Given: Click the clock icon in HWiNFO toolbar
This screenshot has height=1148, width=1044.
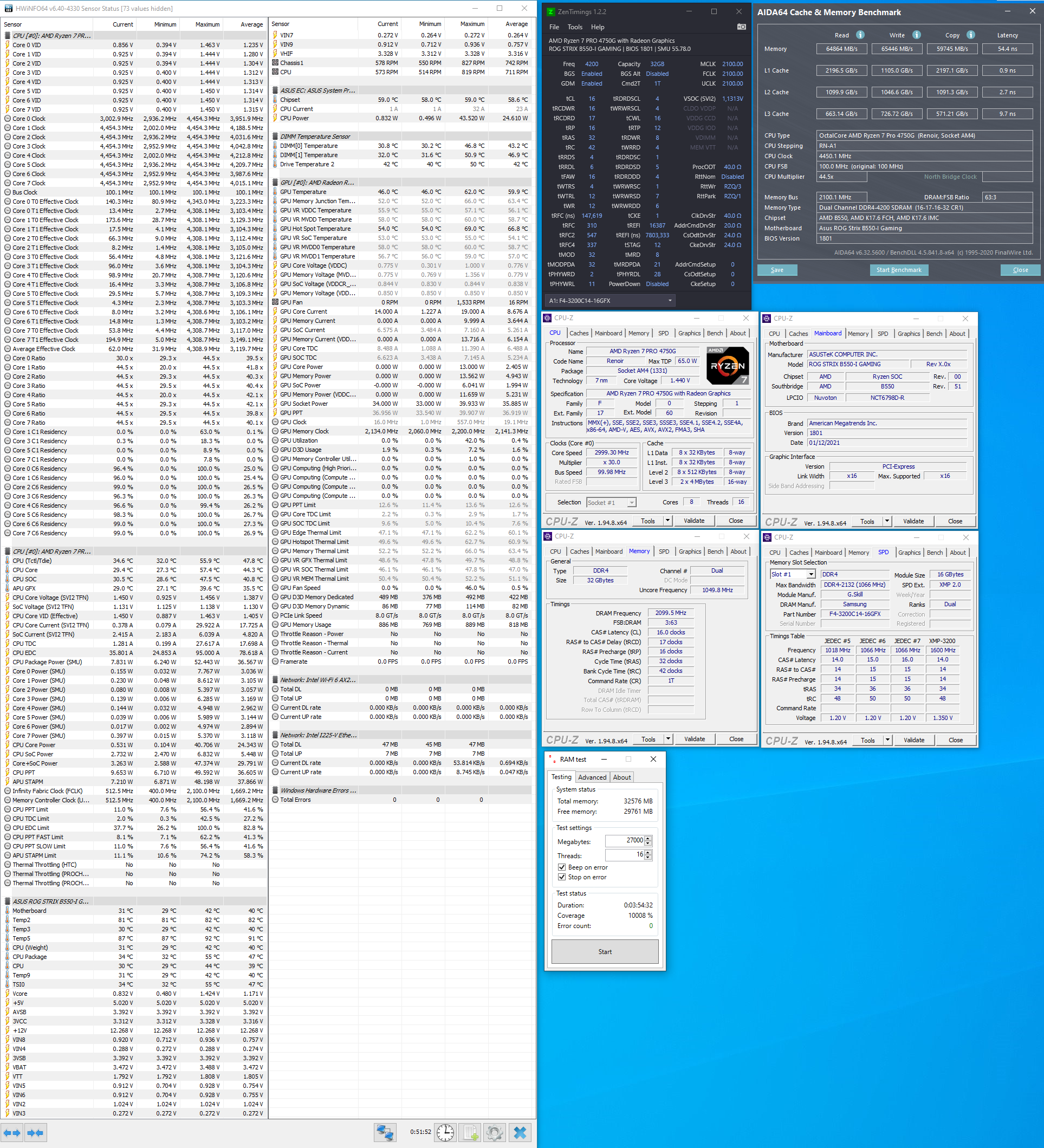Looking at the screenshot, I should tap(445, 1133).
